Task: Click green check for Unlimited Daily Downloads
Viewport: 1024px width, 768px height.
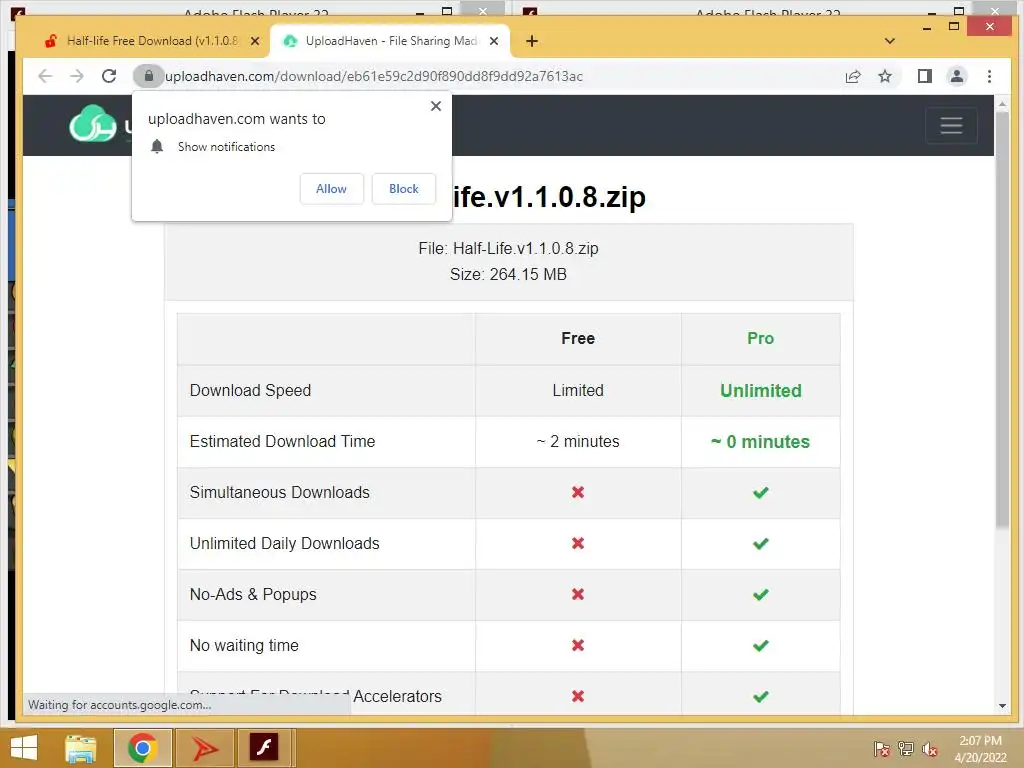Action: click(761, 543)
